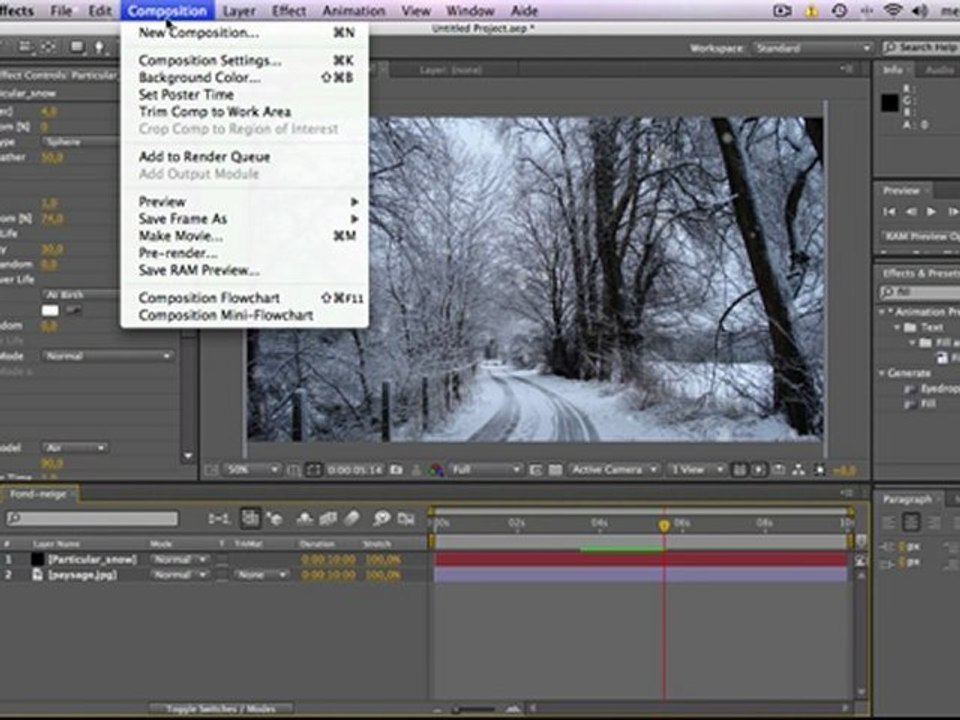Open Mode dropdown for Particular_snow layer

(180, 559)
